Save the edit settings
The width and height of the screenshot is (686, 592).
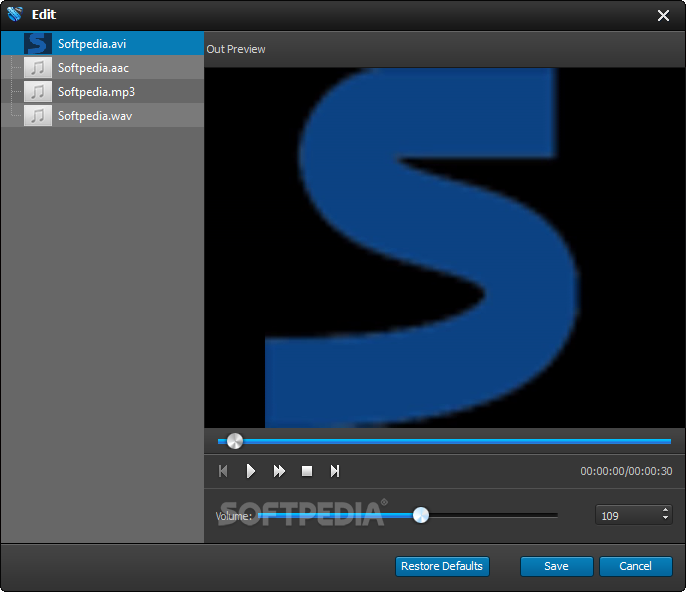coord(556,566)
